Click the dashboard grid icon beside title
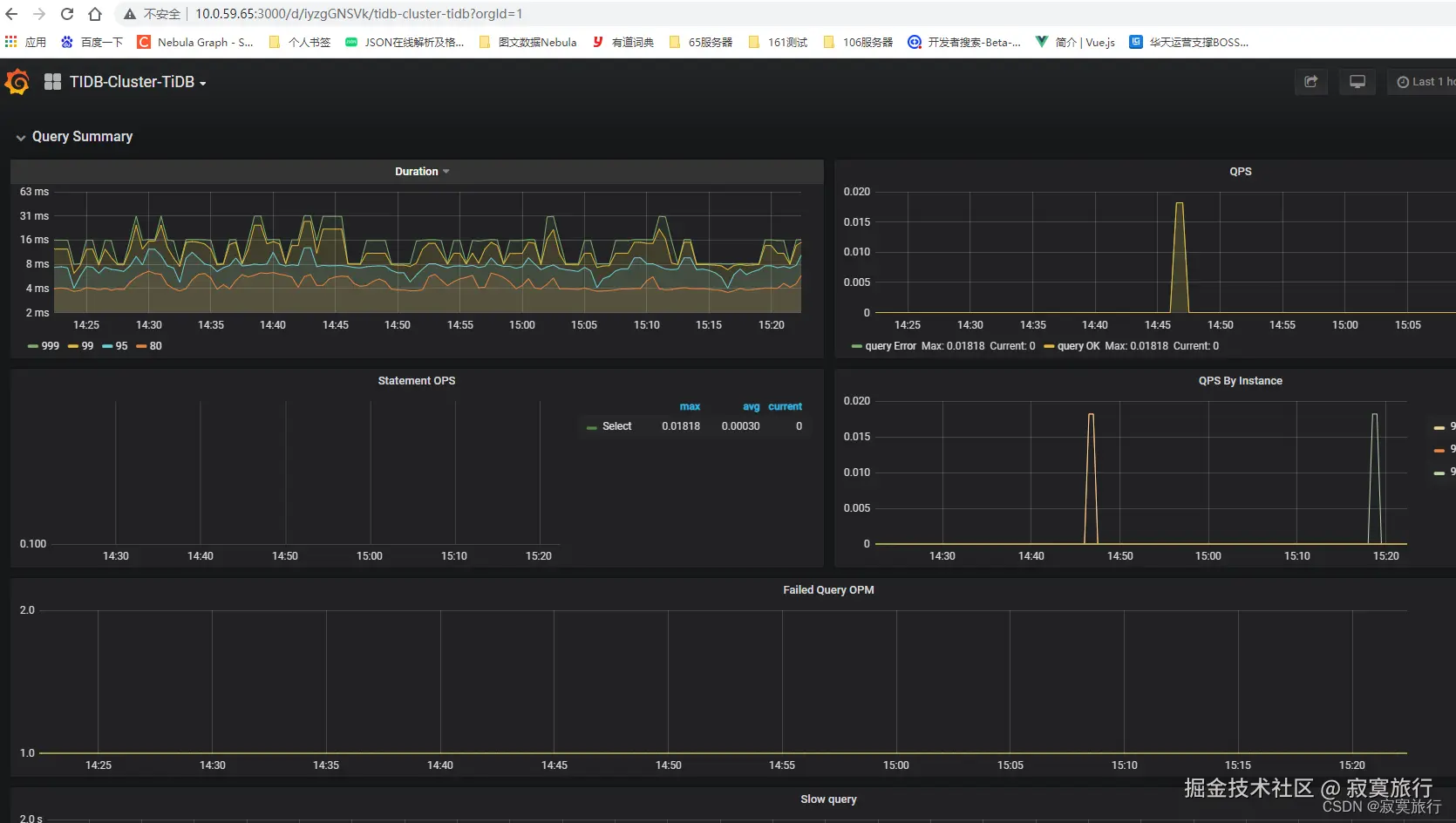The height and width of the screenshot is (823, 1456). click(53, 82)
